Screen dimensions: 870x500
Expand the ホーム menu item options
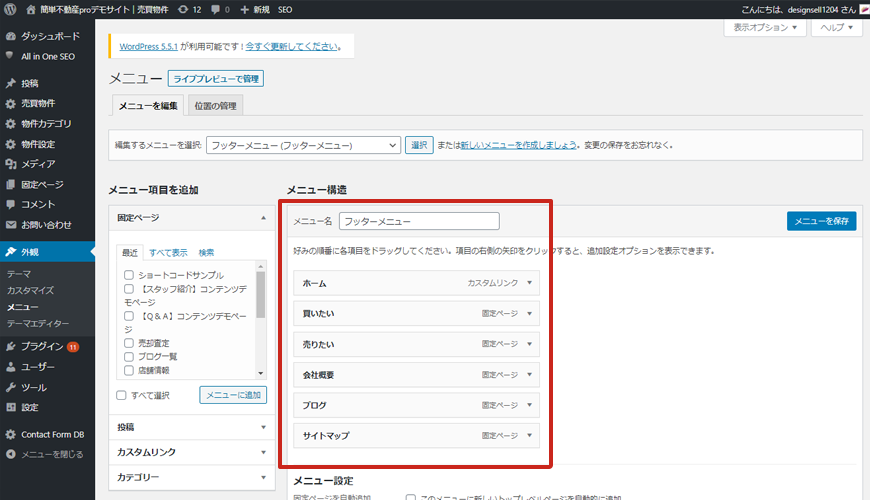529,283
